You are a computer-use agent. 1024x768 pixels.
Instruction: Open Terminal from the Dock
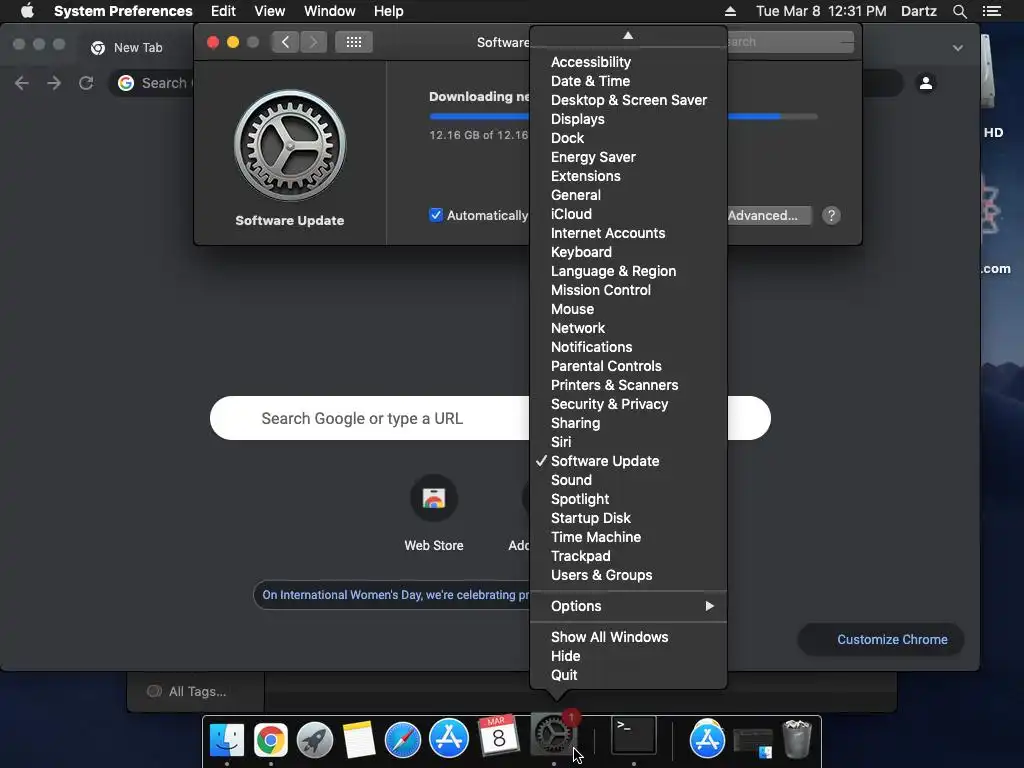tap(633, 735)
